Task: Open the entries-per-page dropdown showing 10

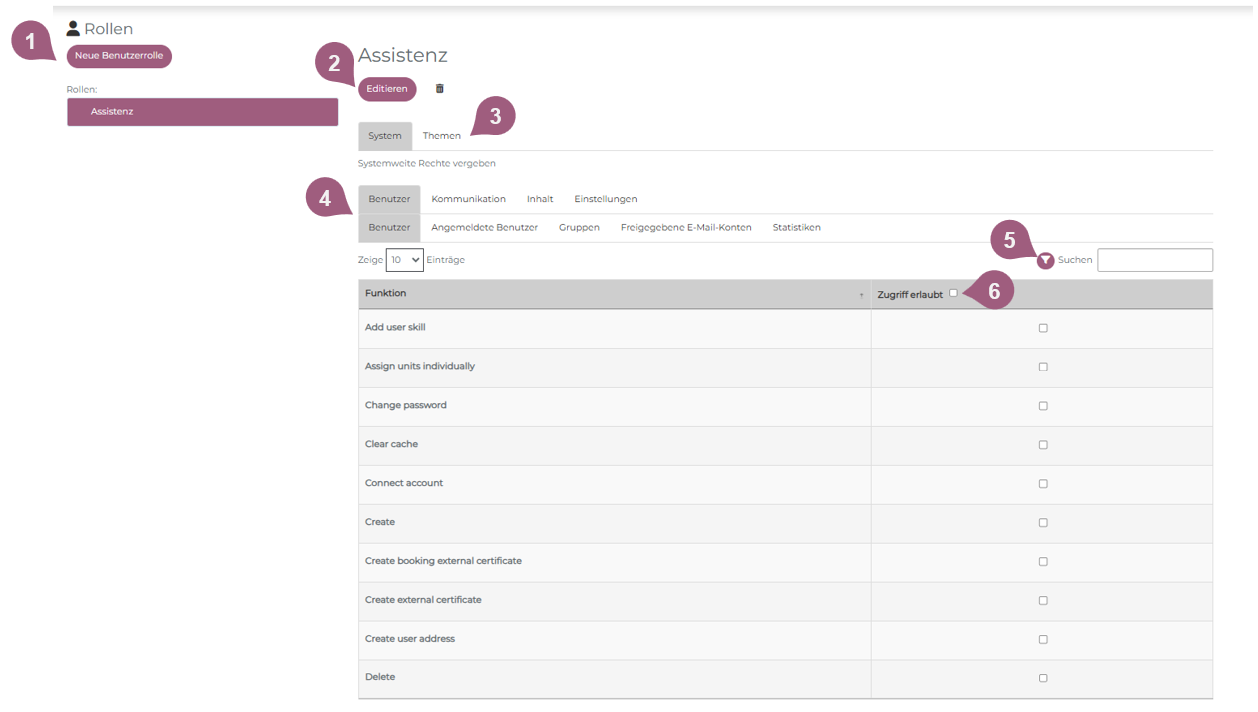Action: [404, 260]
